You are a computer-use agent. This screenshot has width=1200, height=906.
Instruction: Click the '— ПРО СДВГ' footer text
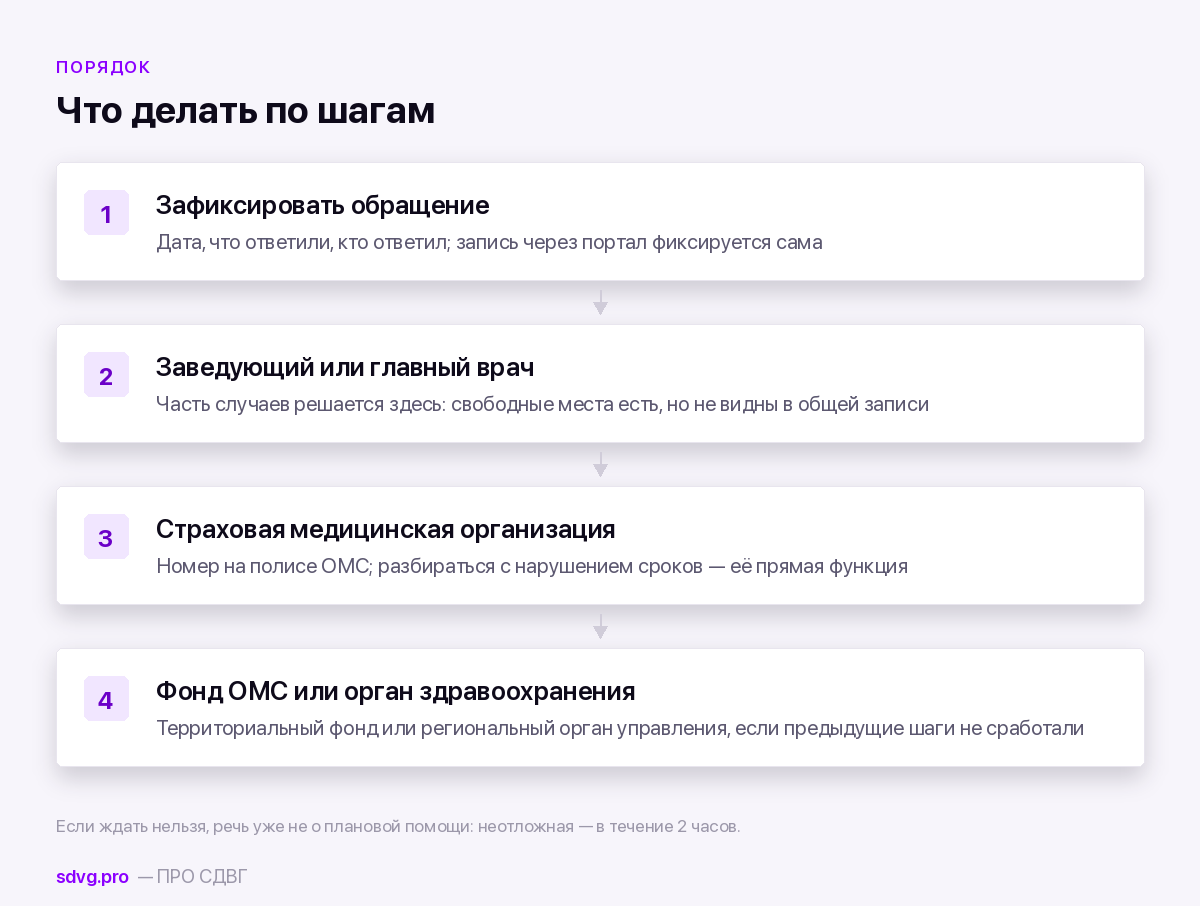click(x=192, y=877)
